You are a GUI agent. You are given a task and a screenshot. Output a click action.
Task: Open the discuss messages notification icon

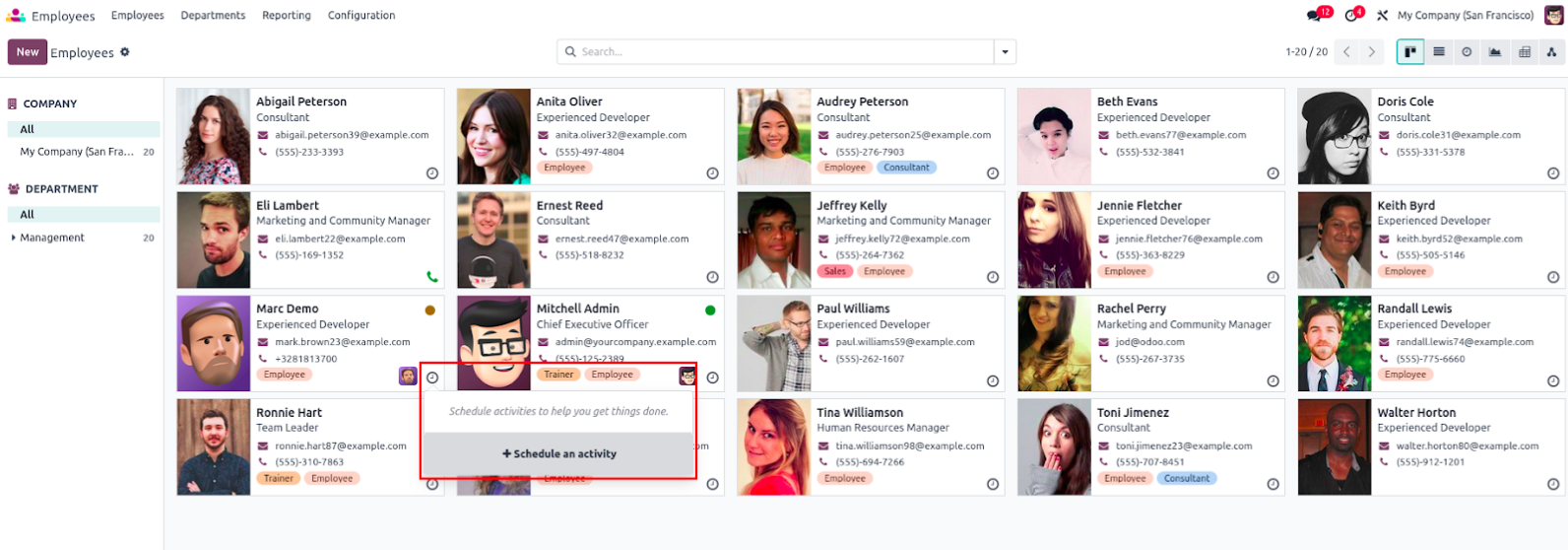1316,15
